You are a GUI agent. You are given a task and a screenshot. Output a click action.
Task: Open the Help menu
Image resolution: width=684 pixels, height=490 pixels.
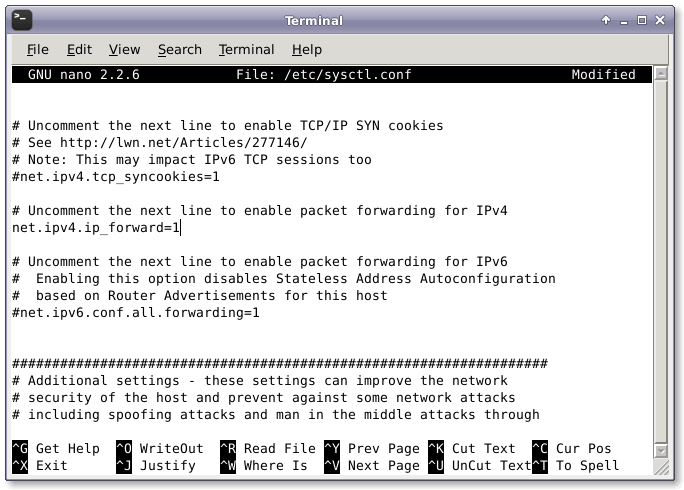307,49
